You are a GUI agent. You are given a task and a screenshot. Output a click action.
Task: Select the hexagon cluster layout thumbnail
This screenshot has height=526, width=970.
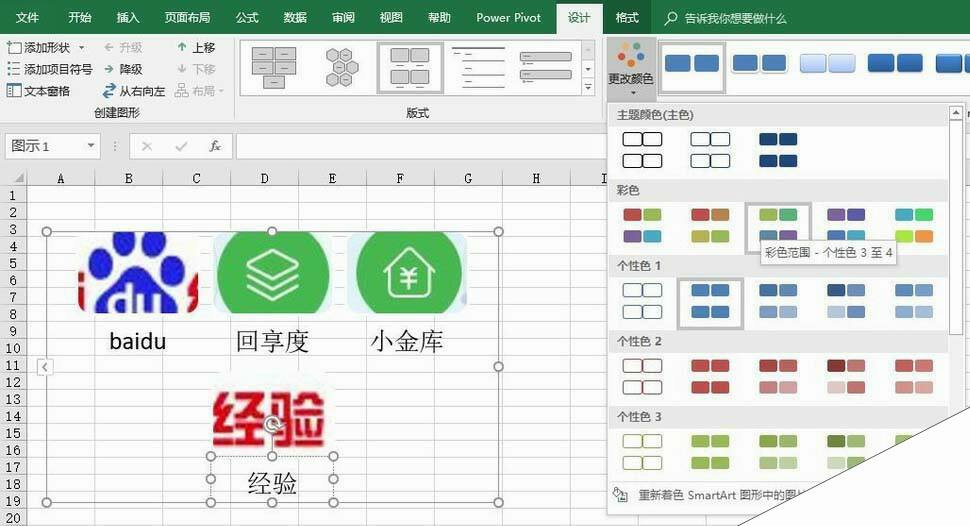click(x=342, y=67)
